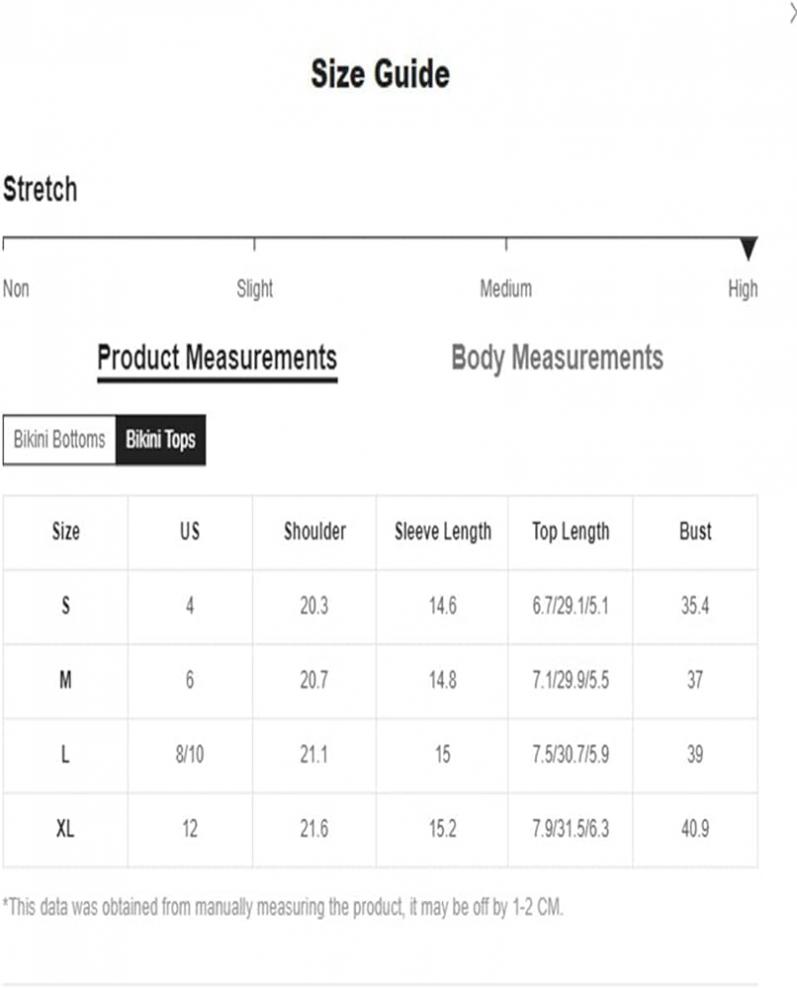Select the Bikini Tops toggle
797x988 pixels.
161,439
